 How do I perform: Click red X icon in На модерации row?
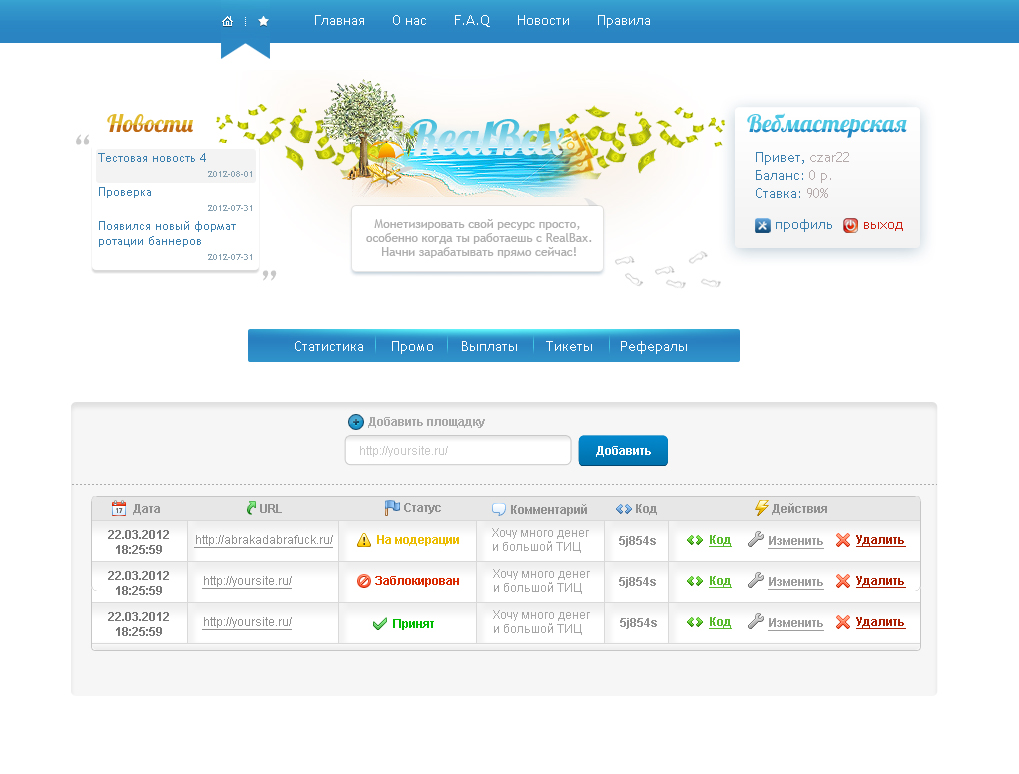click(843, 540)
